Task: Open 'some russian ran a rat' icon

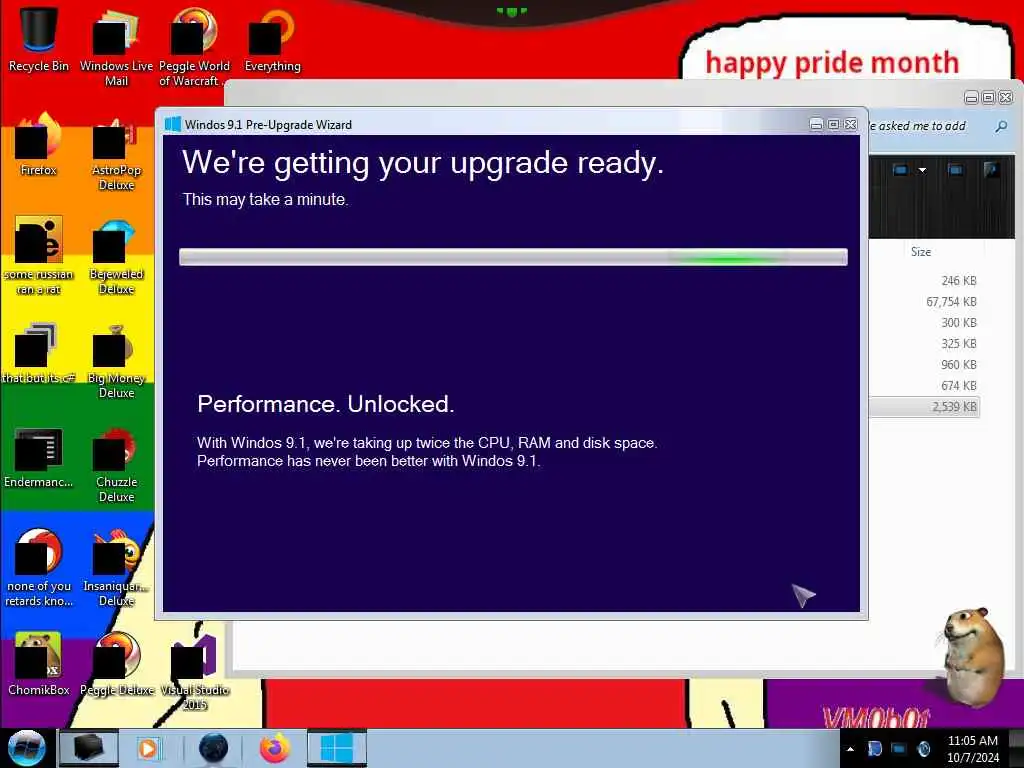Action: [39, 255]
